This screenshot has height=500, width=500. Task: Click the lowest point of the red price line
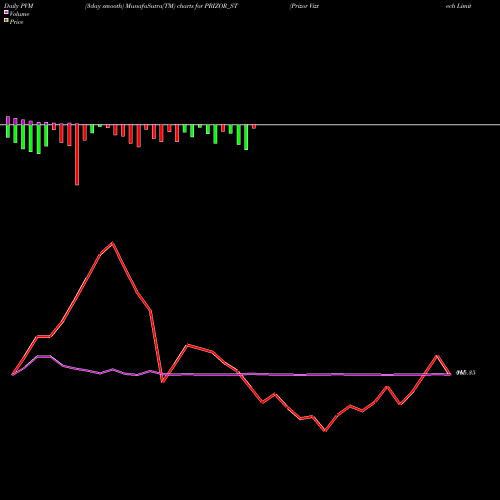coord(325,431)
